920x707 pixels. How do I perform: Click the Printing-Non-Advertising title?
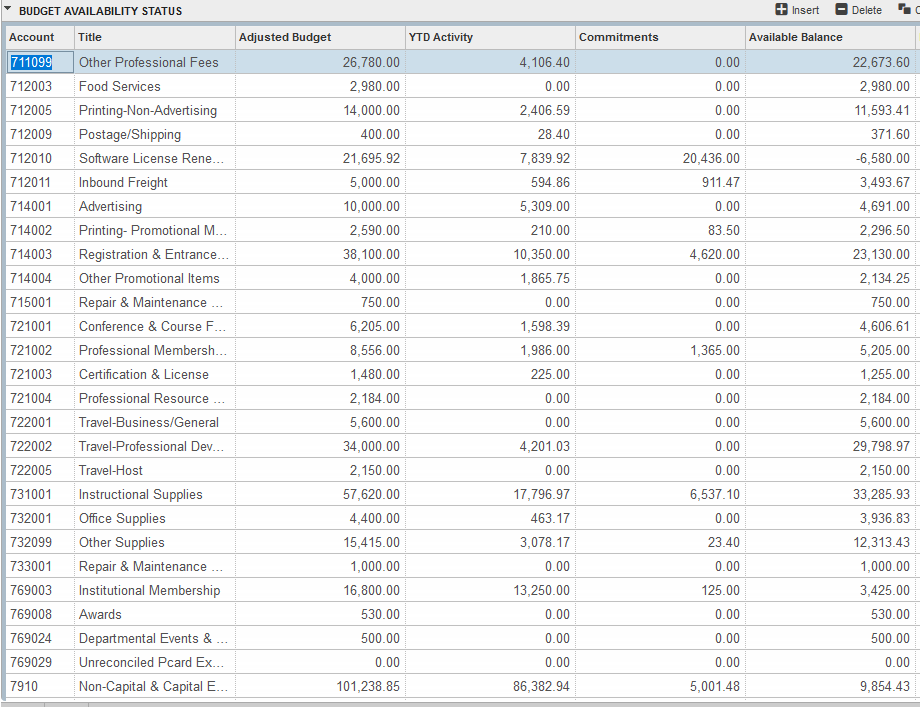(x=148, y=110)
